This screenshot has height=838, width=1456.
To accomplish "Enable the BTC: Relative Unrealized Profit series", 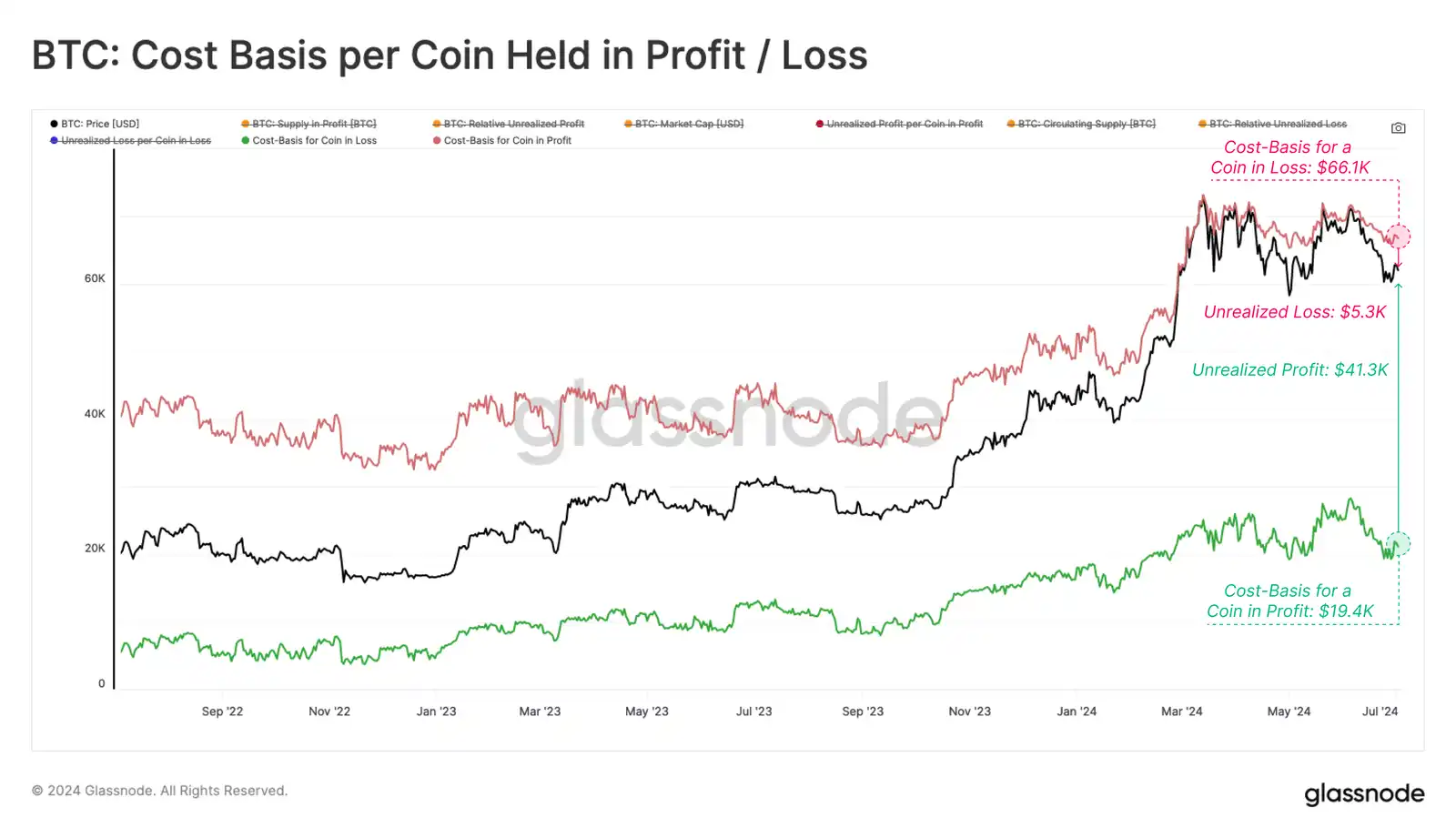I will coord(513,124).
